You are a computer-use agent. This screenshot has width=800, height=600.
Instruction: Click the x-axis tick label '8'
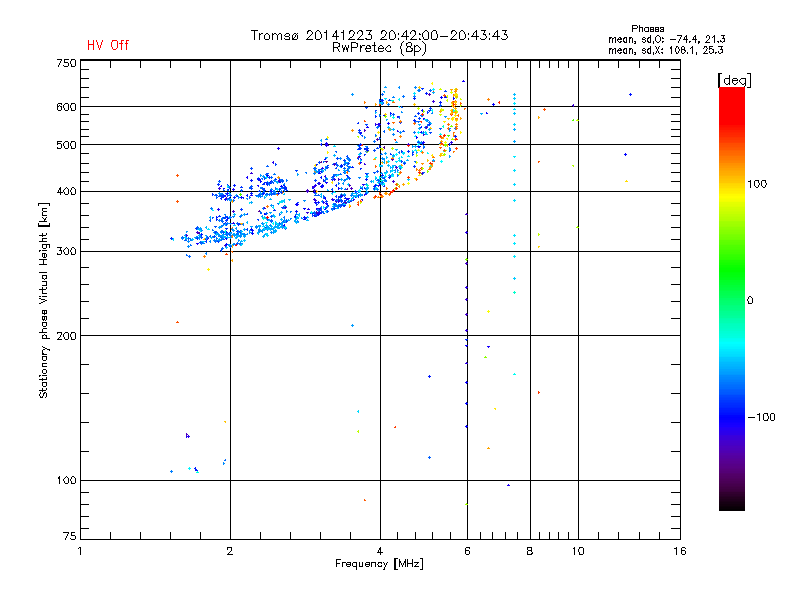tap(530, 551)
